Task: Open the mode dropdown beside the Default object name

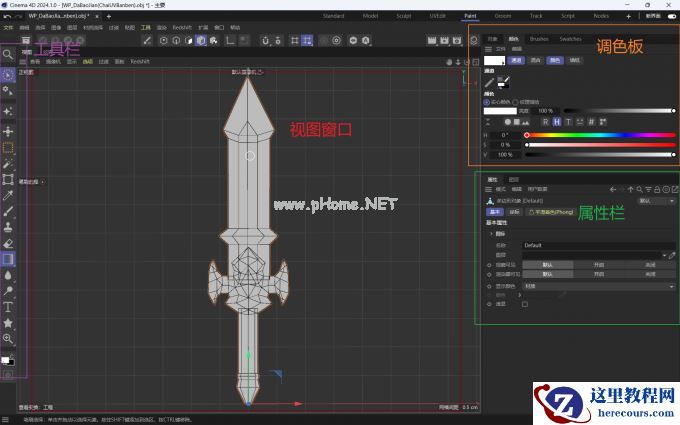Action: pos(655,200)
